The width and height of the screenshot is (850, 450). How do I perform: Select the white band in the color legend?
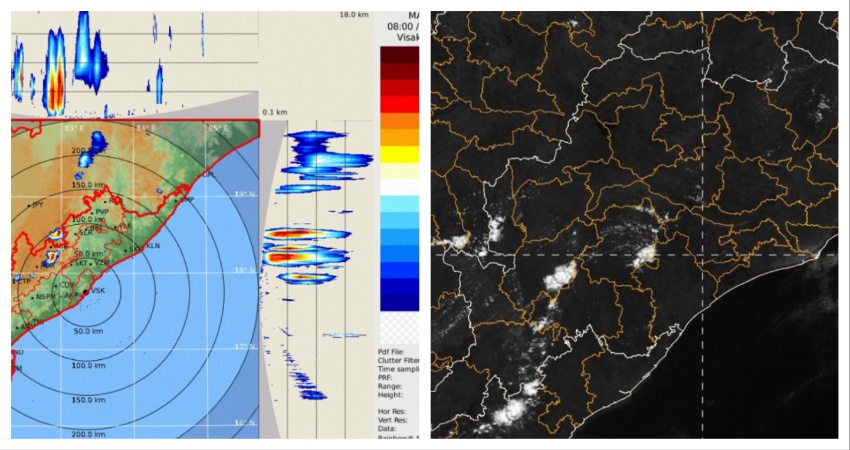399,187
